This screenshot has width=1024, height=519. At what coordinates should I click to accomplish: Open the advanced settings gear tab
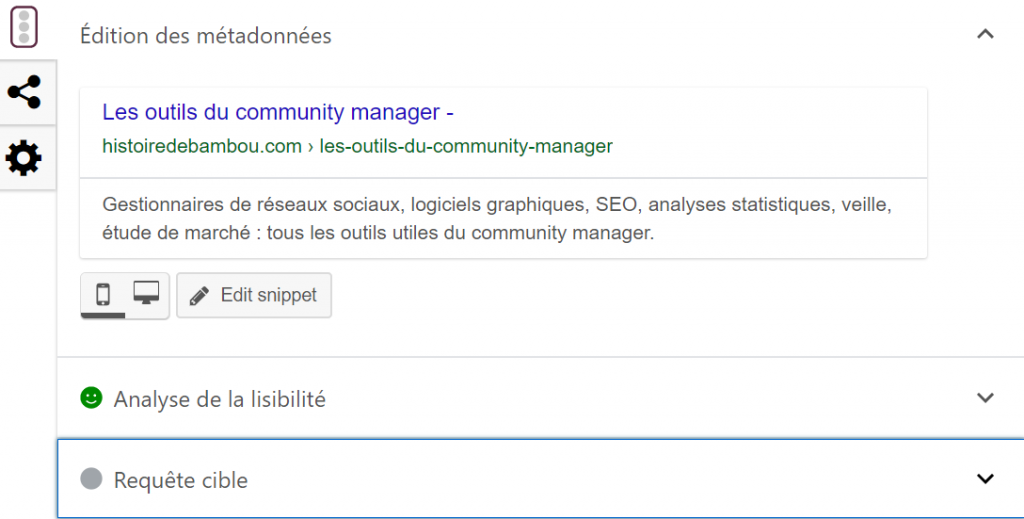click(24, 159)
